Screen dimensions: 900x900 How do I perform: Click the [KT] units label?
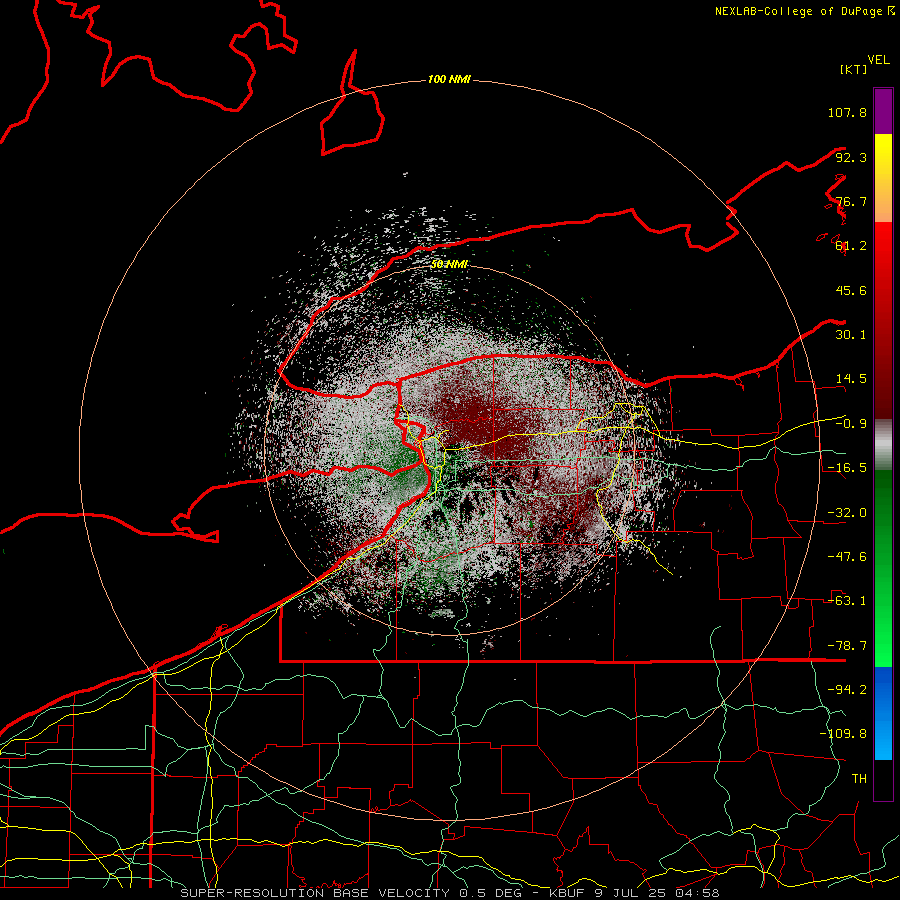click(x=854, y=69)
